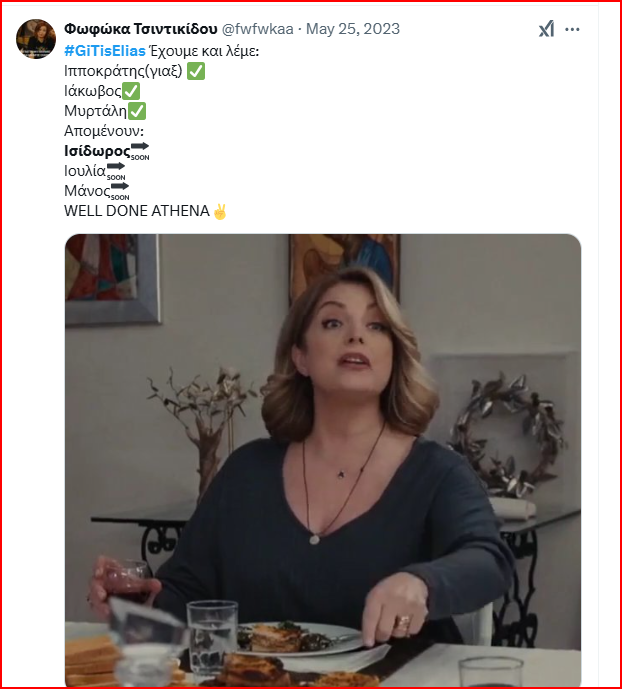This screenshot has height=689, width=622.
Task: Click the Ιπποκράτης(γιαξ) text
Action: coord(123,71)
